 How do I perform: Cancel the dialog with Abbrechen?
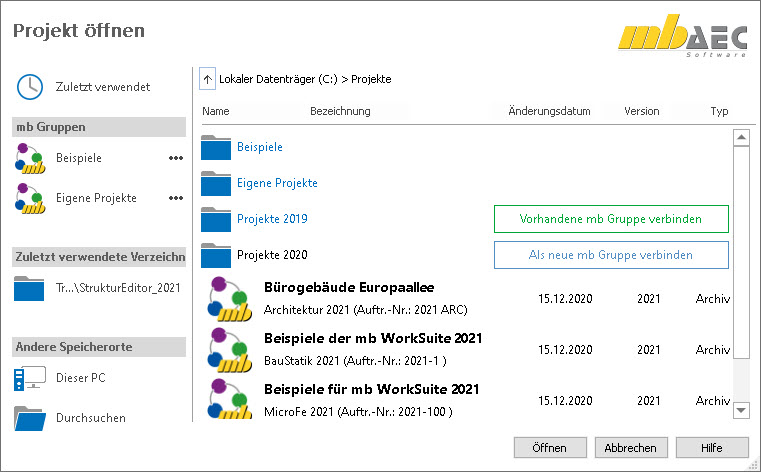(x=631, y=447)
